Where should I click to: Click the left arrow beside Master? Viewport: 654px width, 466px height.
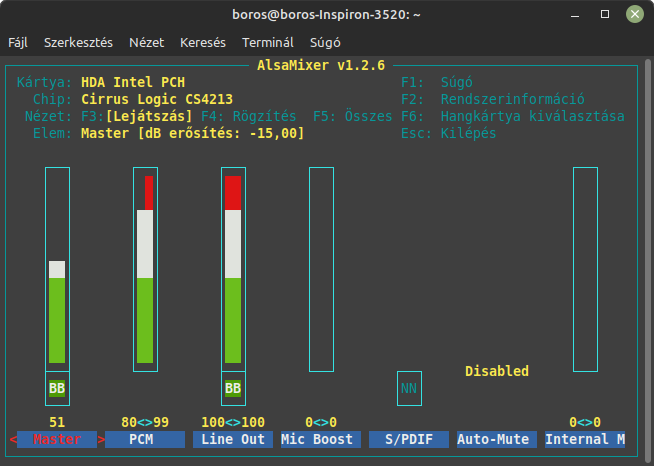pos(13,439)
